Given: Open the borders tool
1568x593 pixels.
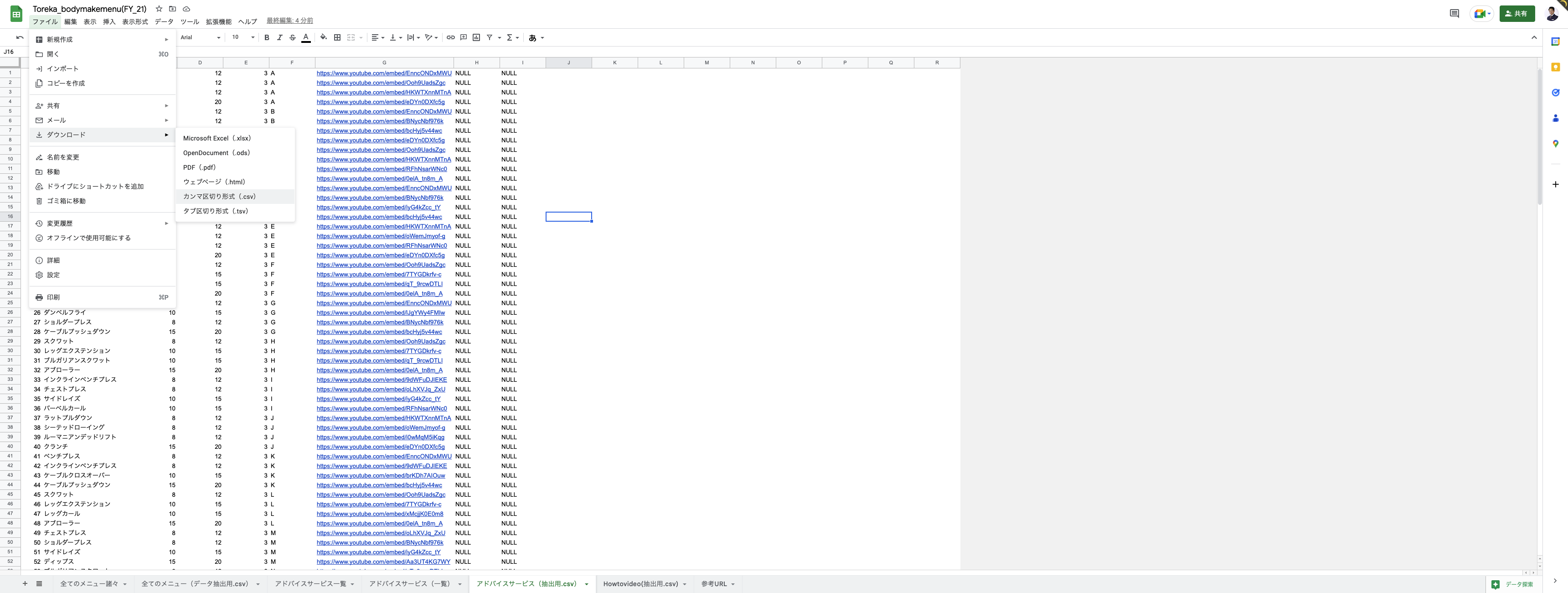Looking at the screenshot, I should pos(336,37).
